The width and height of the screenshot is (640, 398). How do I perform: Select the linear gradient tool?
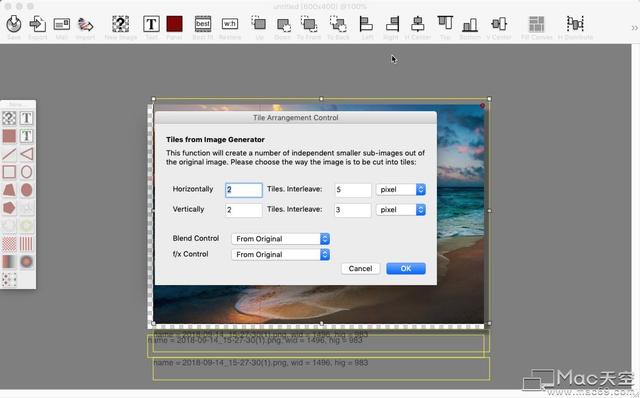pyautogui.click(x=9, y=262)
